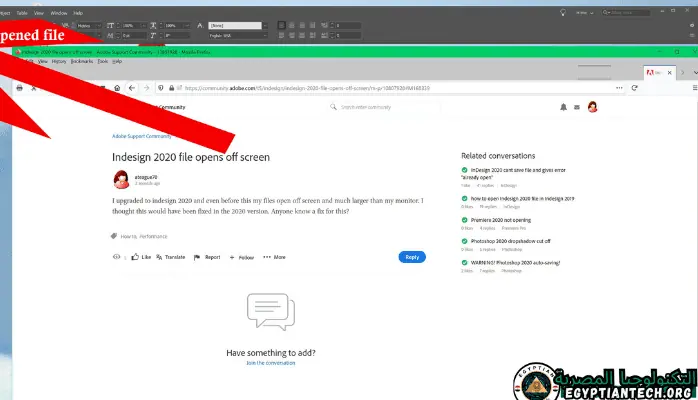Follow this post with the Follow button
The image size is (698, 400).
point(242,257)
